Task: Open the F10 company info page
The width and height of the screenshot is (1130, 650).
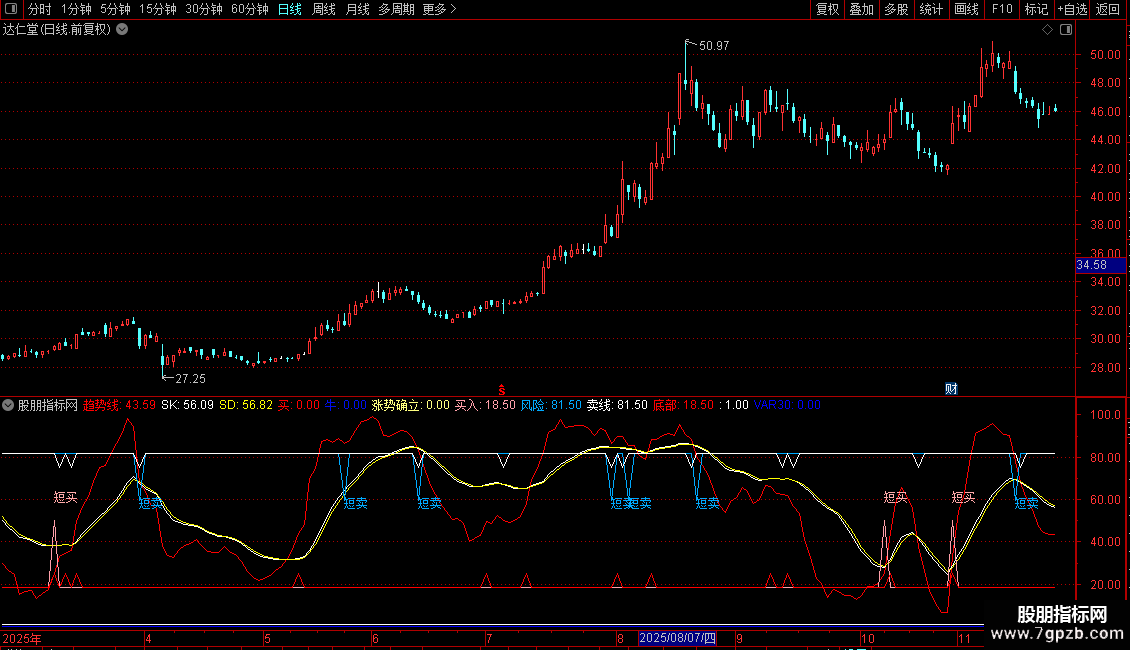Action: tap(1001, 9)
